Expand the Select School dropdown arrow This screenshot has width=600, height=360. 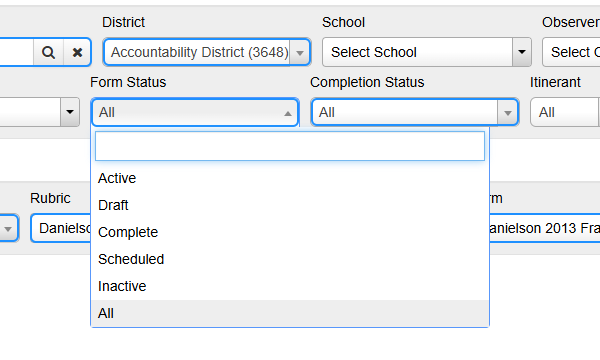[522, 52]
